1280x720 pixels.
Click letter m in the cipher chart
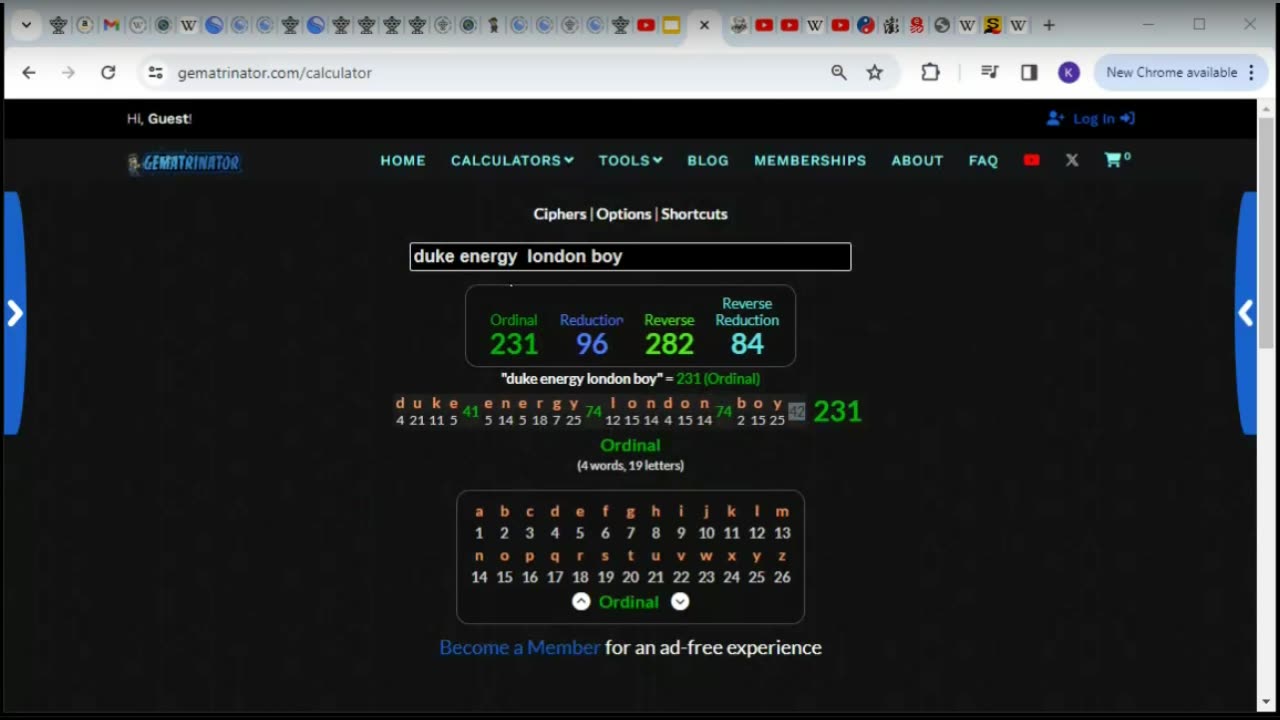pos(782,511)
